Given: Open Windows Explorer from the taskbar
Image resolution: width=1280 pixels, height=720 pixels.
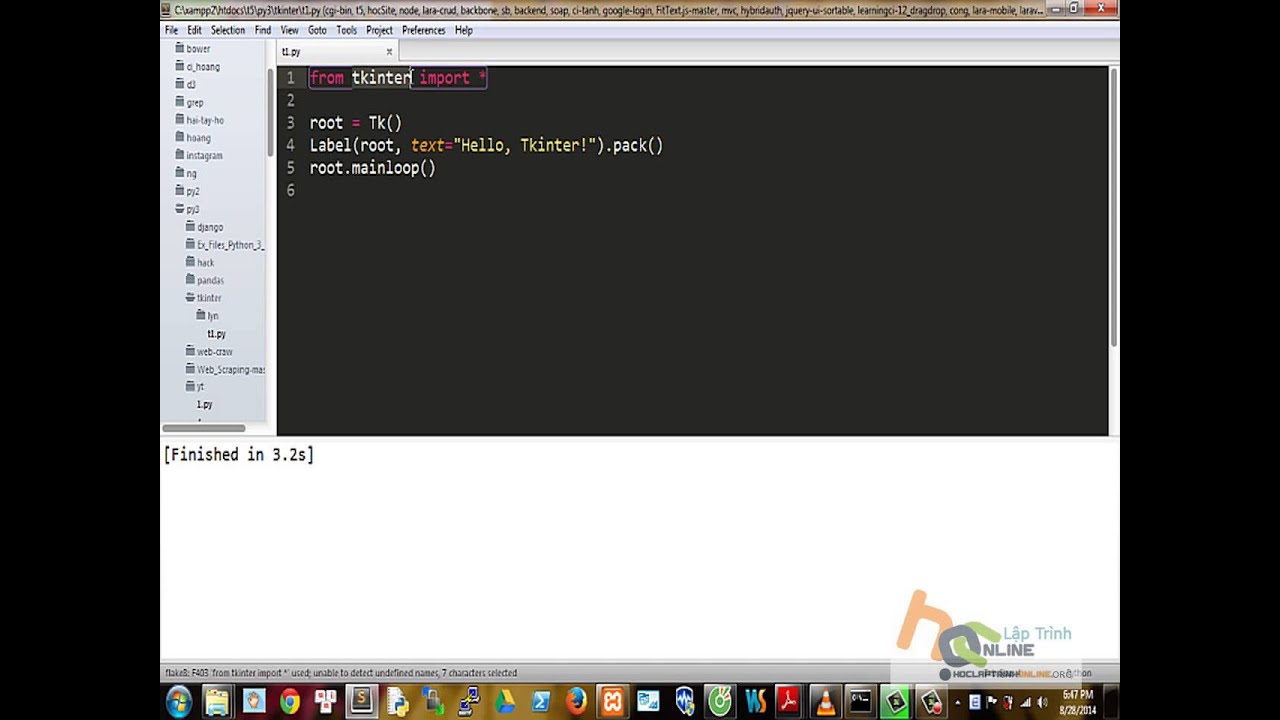Looking at the screenshot, I should click(216, 701).
